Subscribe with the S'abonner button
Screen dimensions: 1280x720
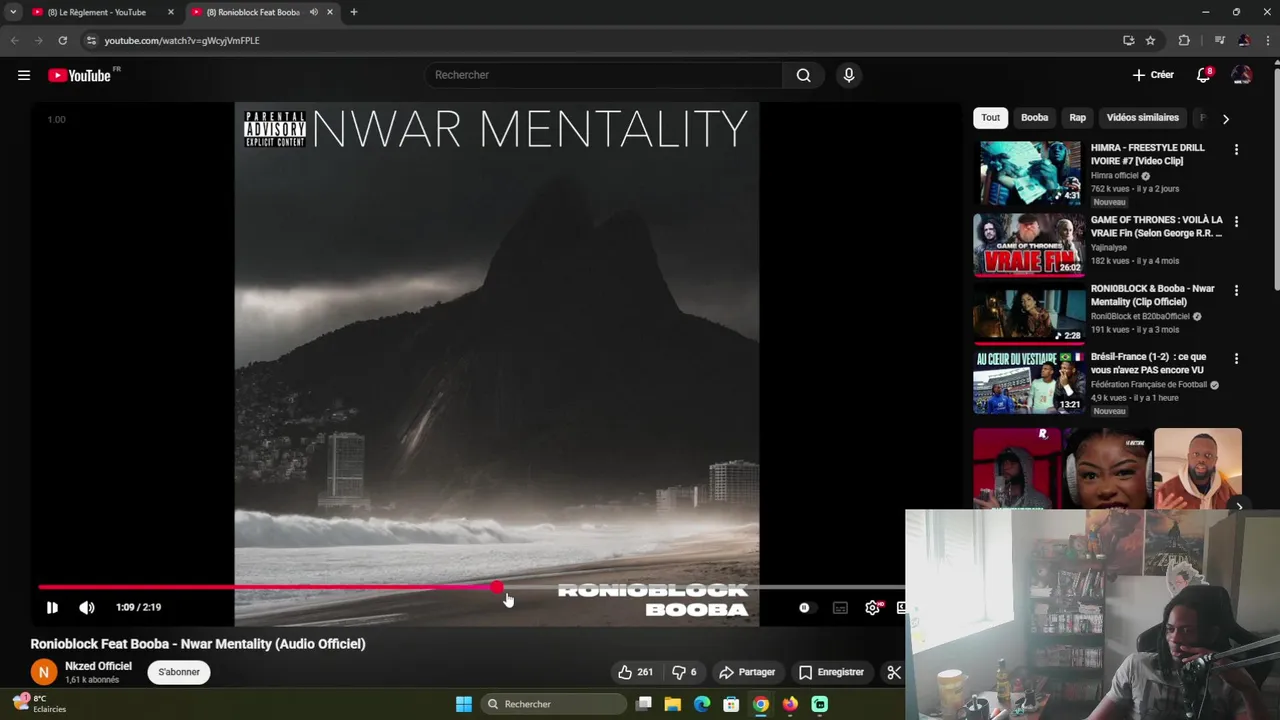click(x=179, y=672)
